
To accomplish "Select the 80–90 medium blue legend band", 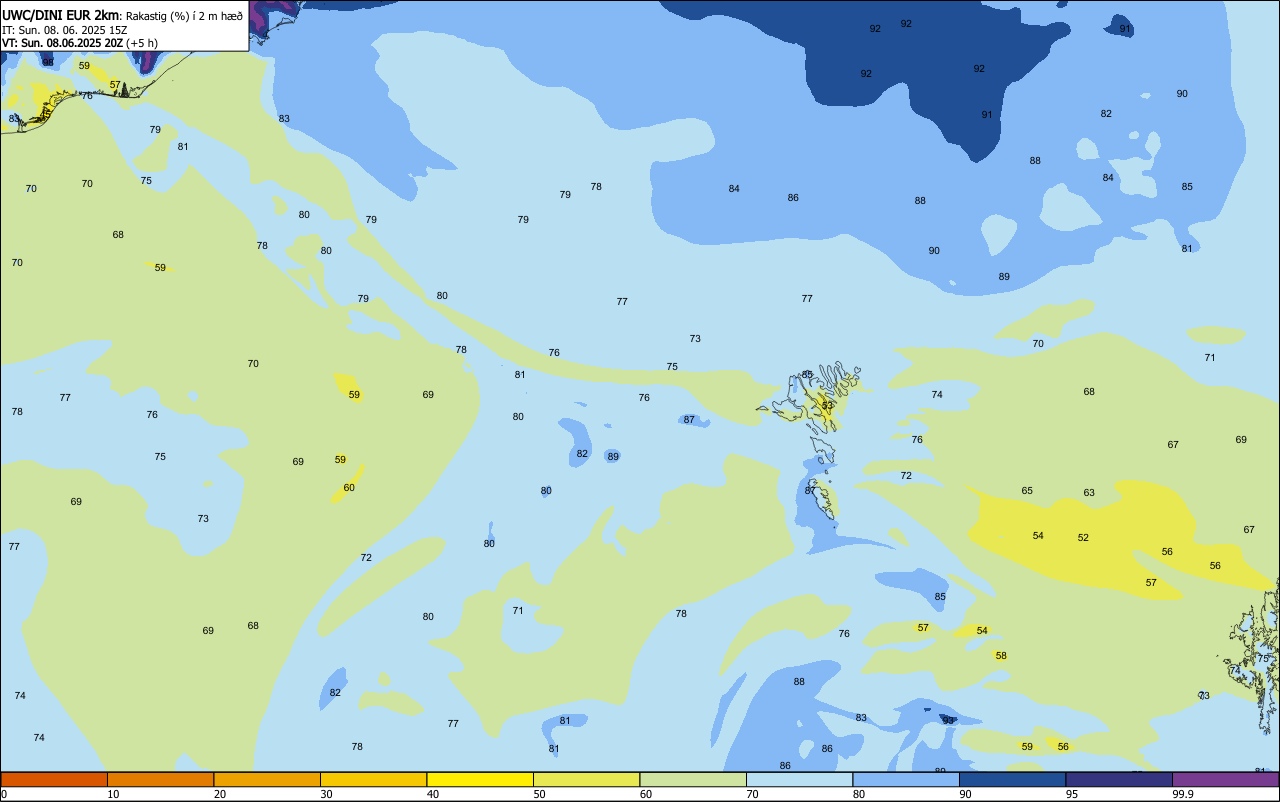I will tap(906, 779).
